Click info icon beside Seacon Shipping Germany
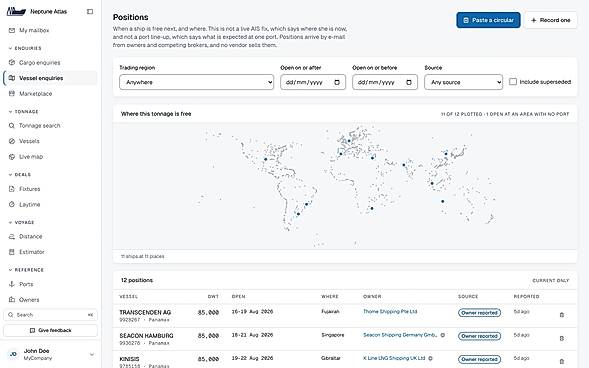 tap(443, 335)
